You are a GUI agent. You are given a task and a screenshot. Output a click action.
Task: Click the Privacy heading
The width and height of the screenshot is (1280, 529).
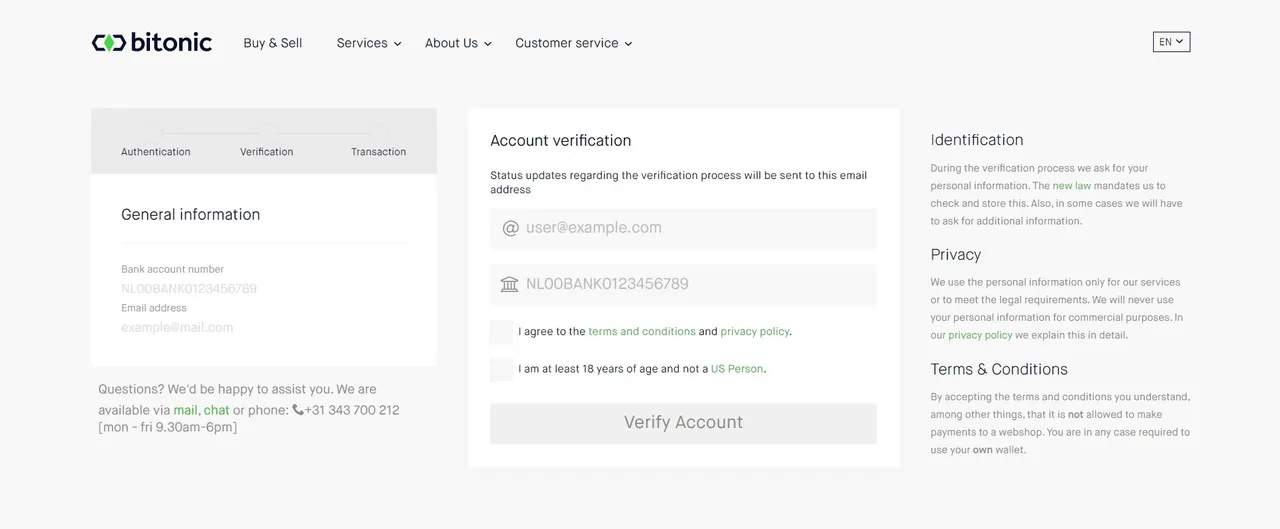click(x=956, y=255)
